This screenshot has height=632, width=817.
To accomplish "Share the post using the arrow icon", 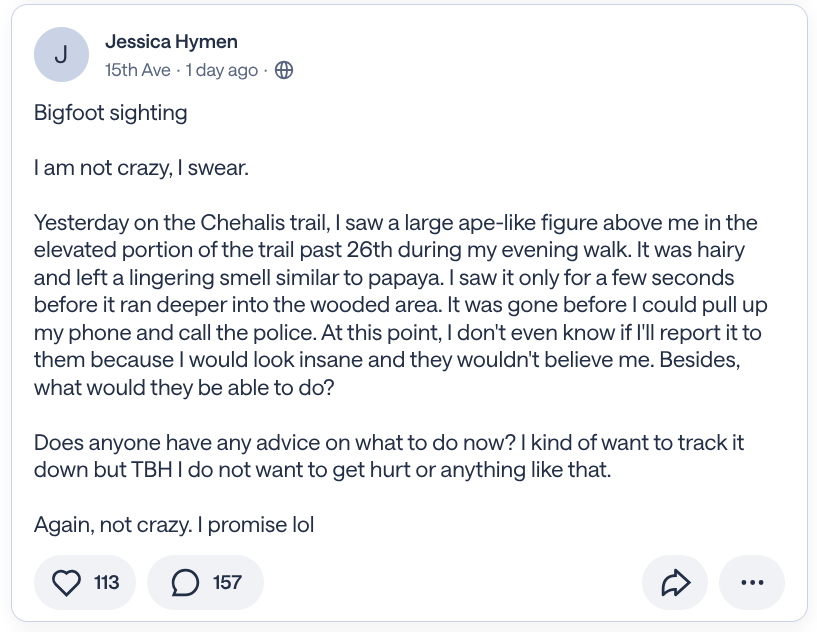I will click(x=675, y=583).
